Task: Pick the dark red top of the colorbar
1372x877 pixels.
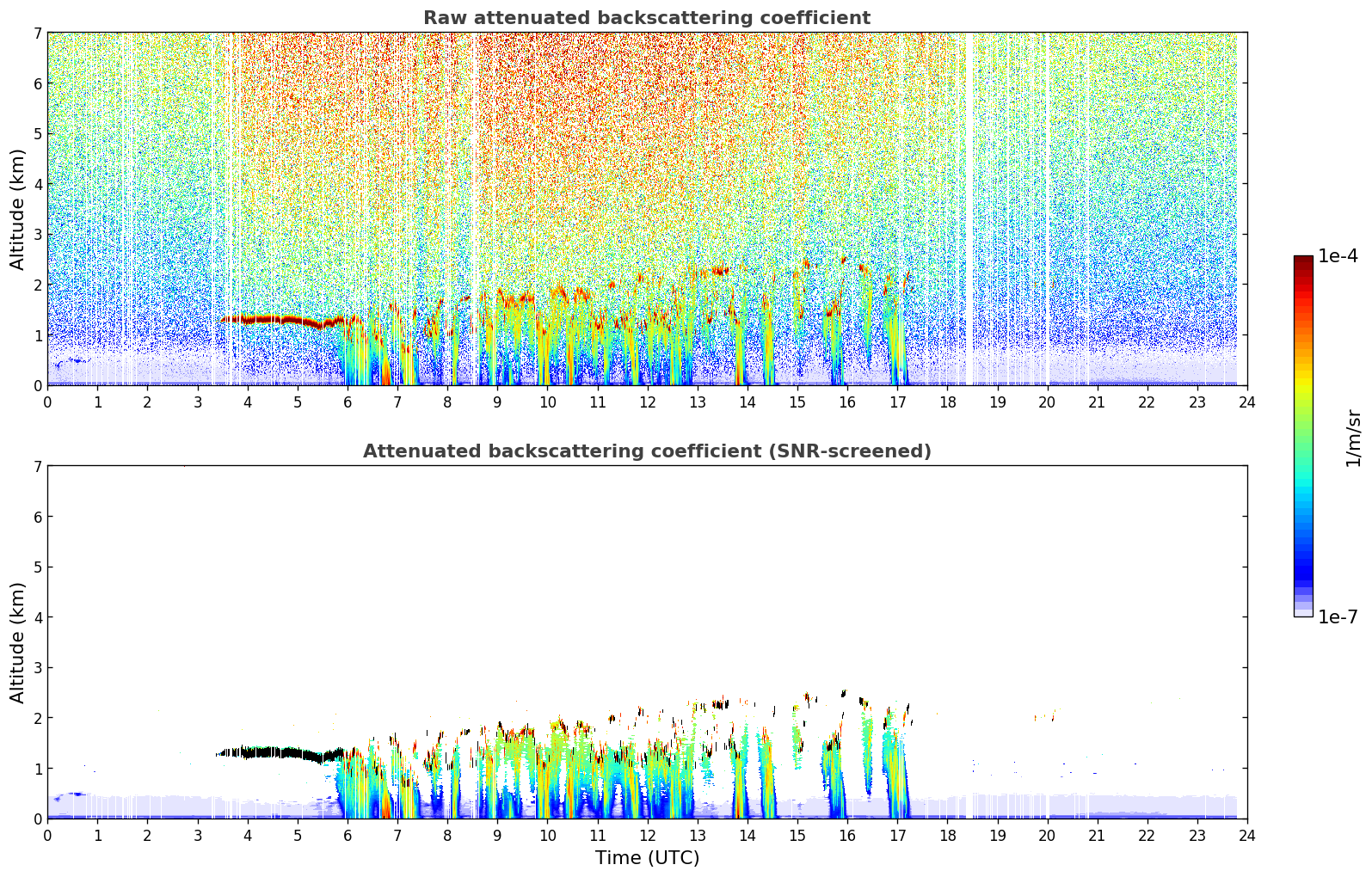Action: point(1303,261)
